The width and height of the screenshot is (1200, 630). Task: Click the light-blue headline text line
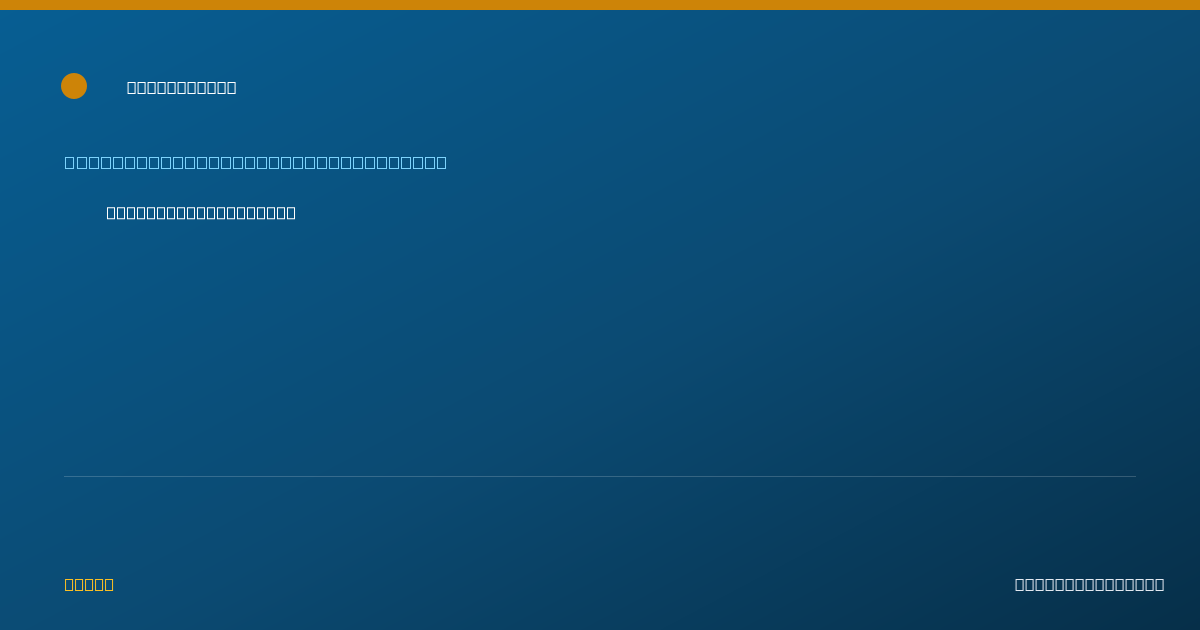pyautogui.click(x=256, y=162)
